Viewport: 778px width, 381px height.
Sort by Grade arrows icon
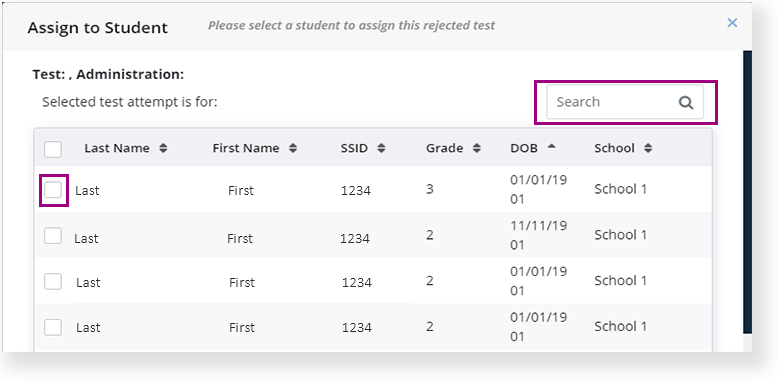(477, 148)
